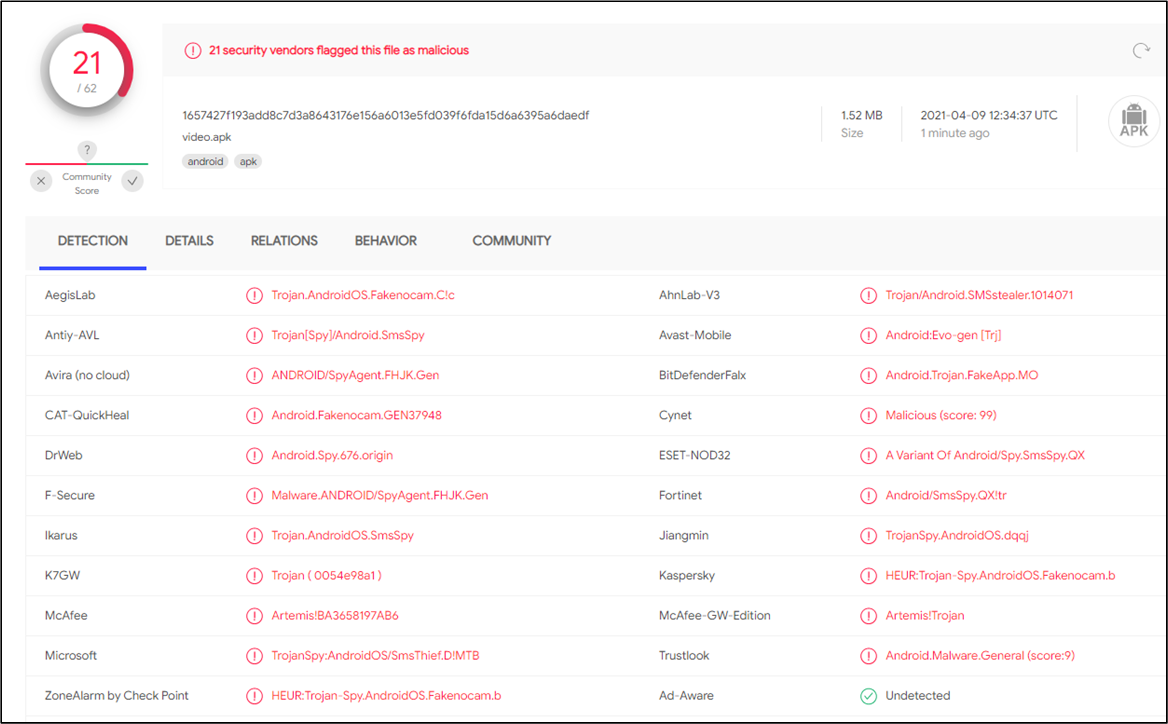
Task: Click A Variant Of Android/Spy.SmsSpy.QX
Action: [985, 456]
